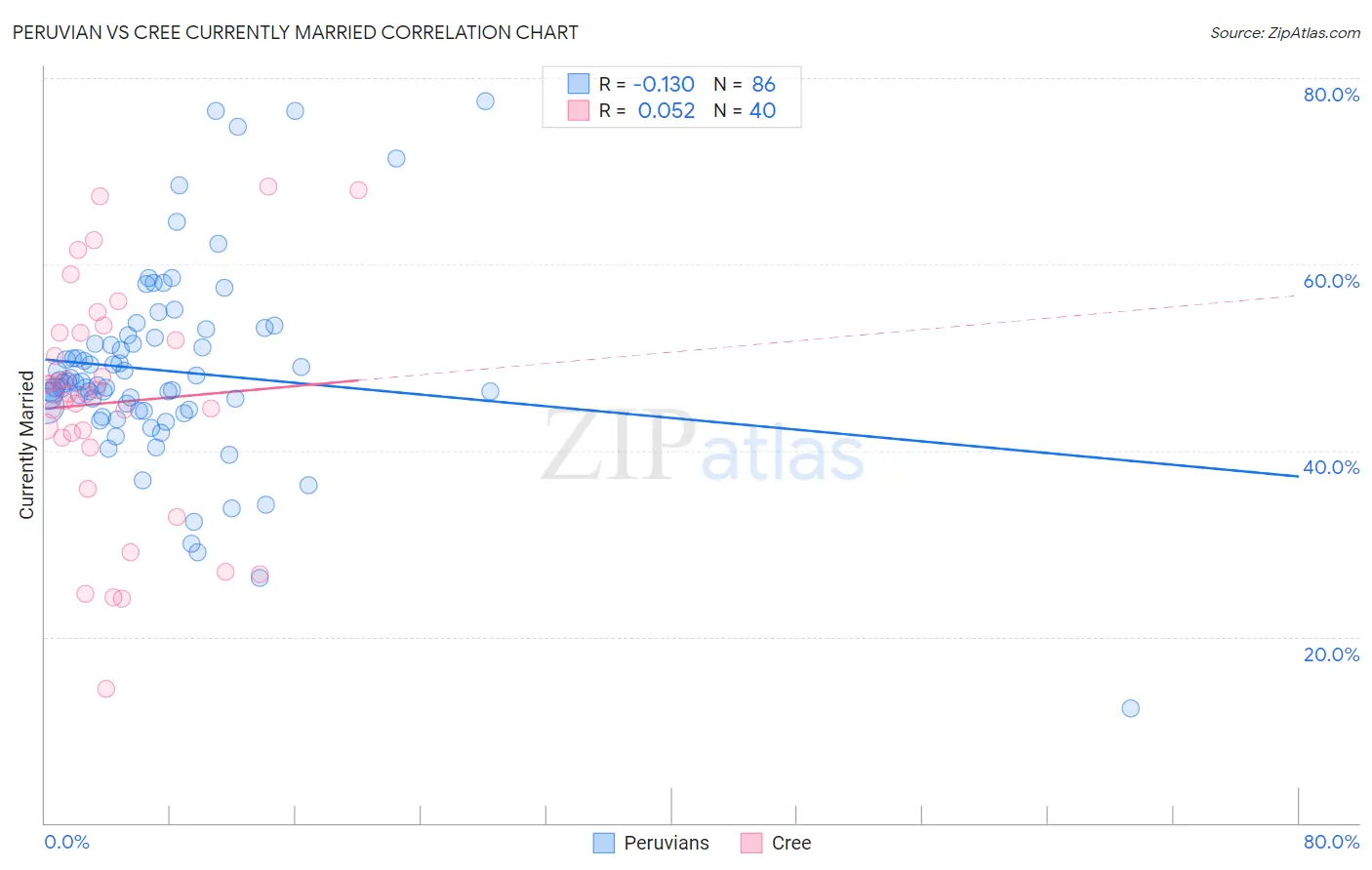Select the Peruvians legend label
The width and height of the screenshot is (1372, 870).
(x=666, y=843)
